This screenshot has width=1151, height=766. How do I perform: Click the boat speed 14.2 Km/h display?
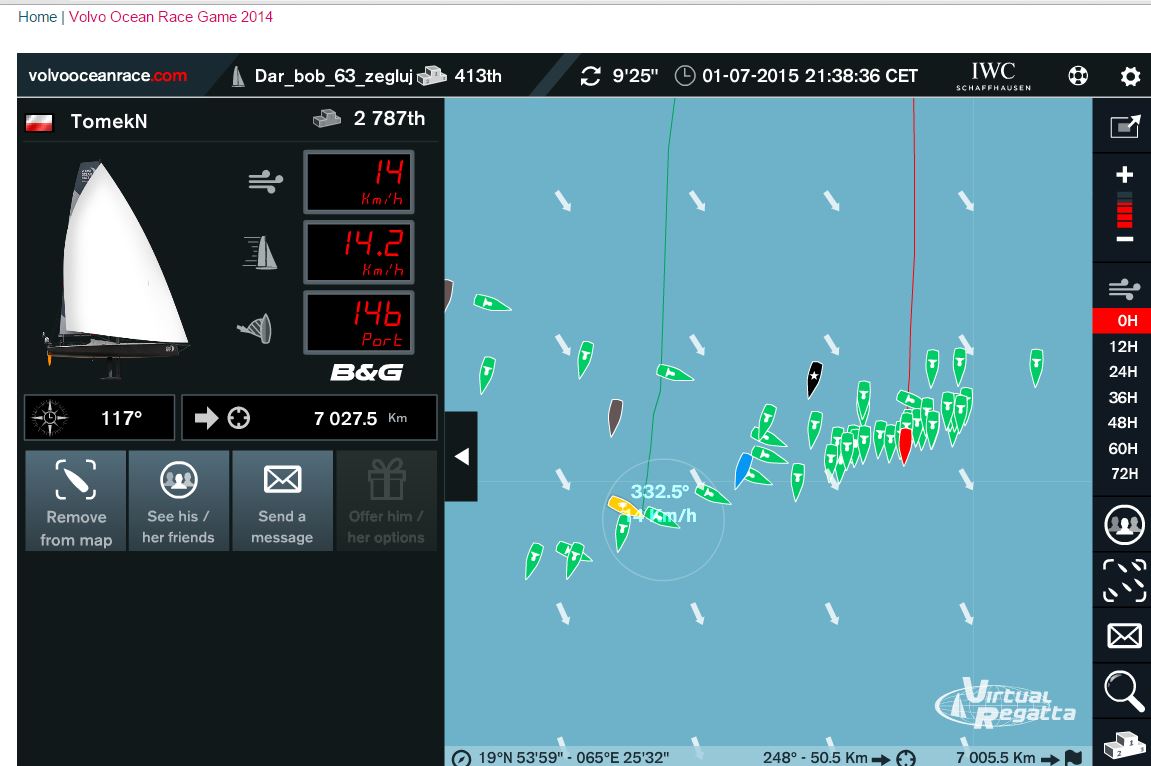coord(359,252)
